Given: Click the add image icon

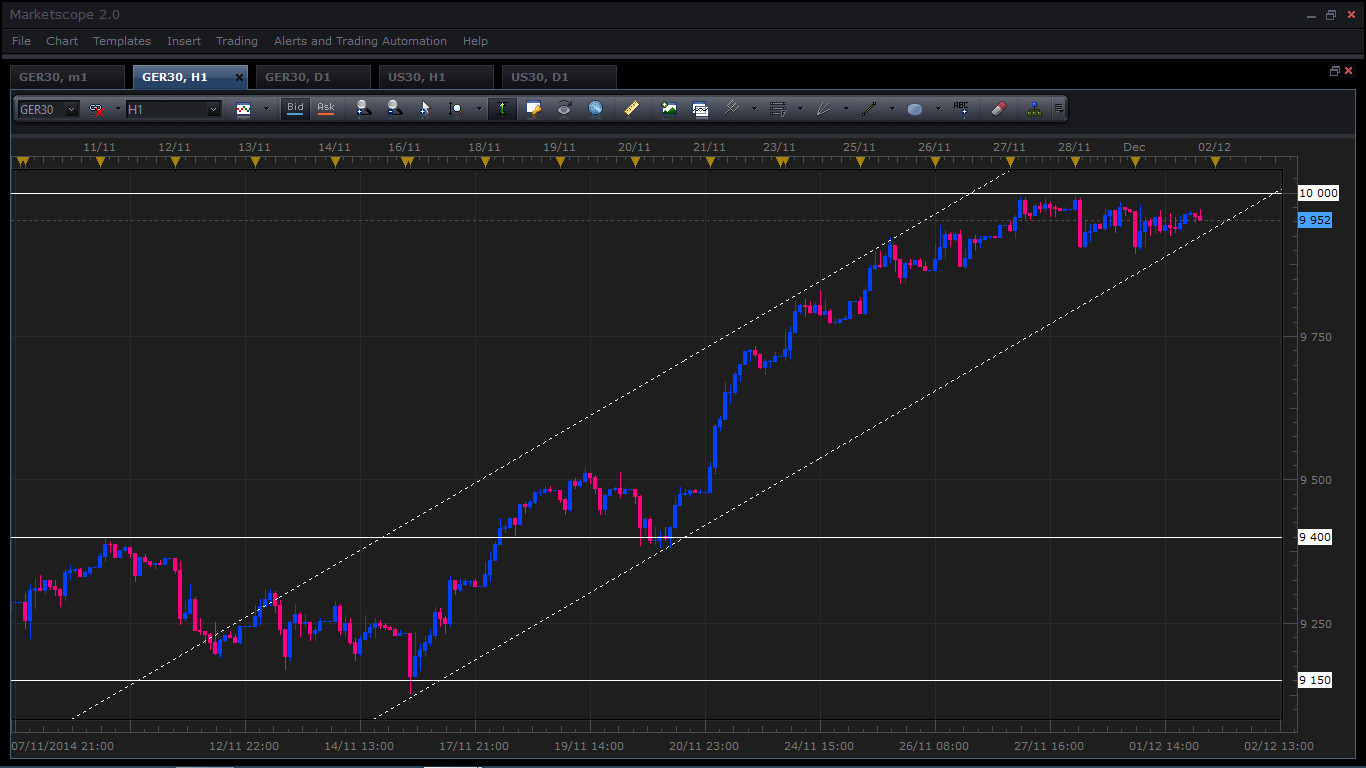Looking at the screenshot, I should click(x=669, y=108).
